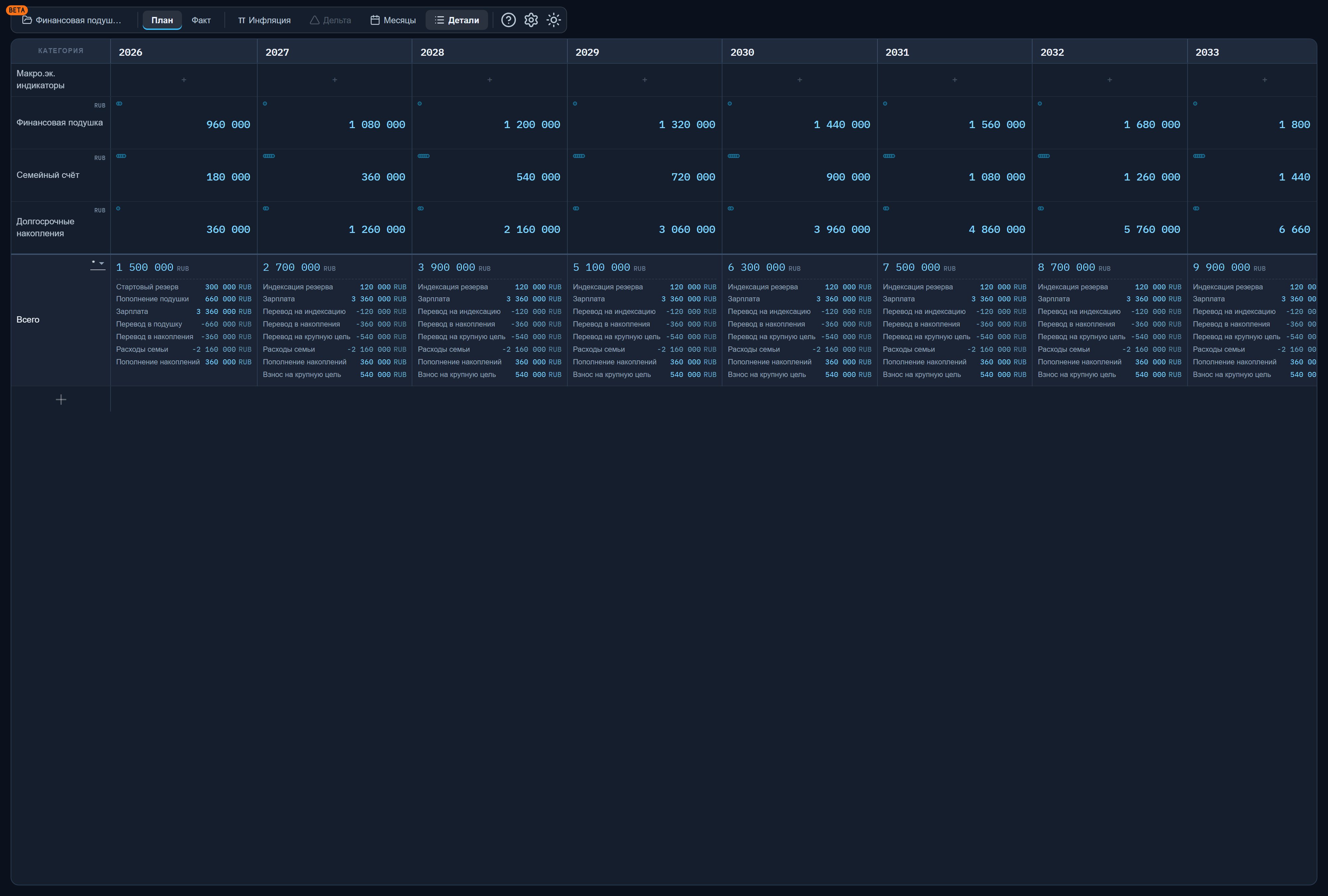Select the Долгосрочные накопления category
1328x896 pixels.
[45, 227]
